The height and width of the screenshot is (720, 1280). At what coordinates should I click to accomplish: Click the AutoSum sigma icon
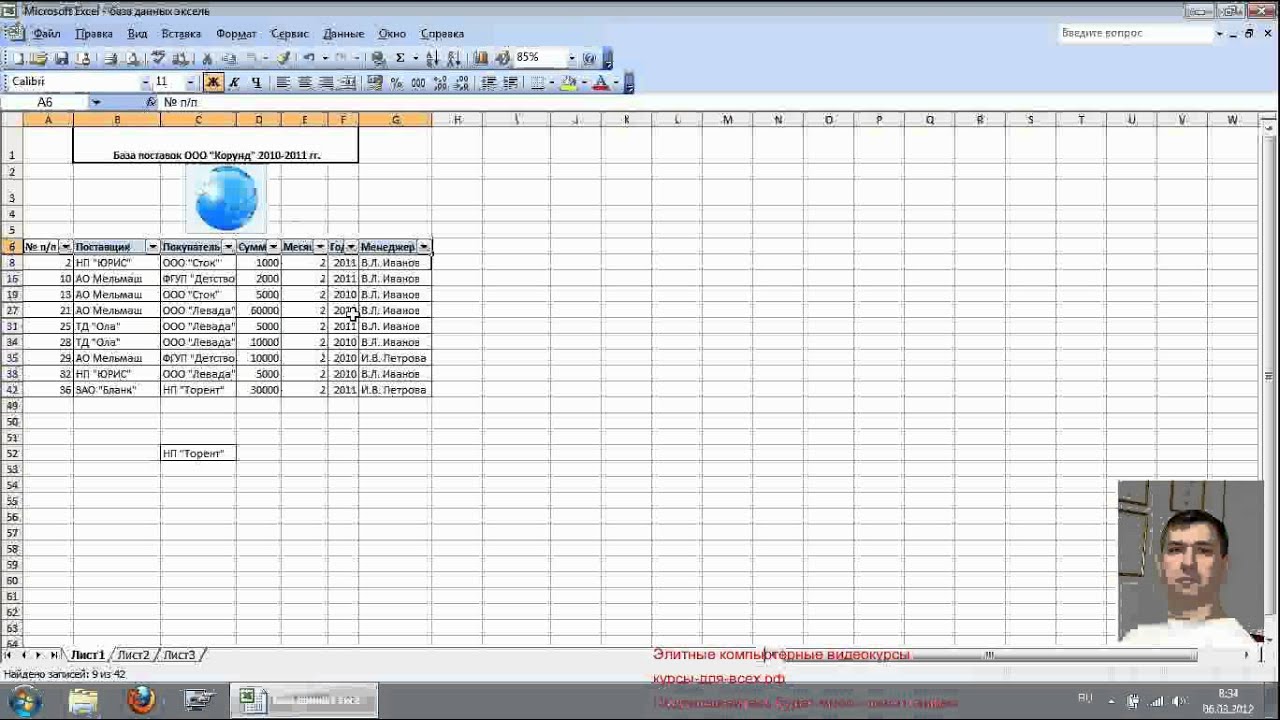coord(400,59)
